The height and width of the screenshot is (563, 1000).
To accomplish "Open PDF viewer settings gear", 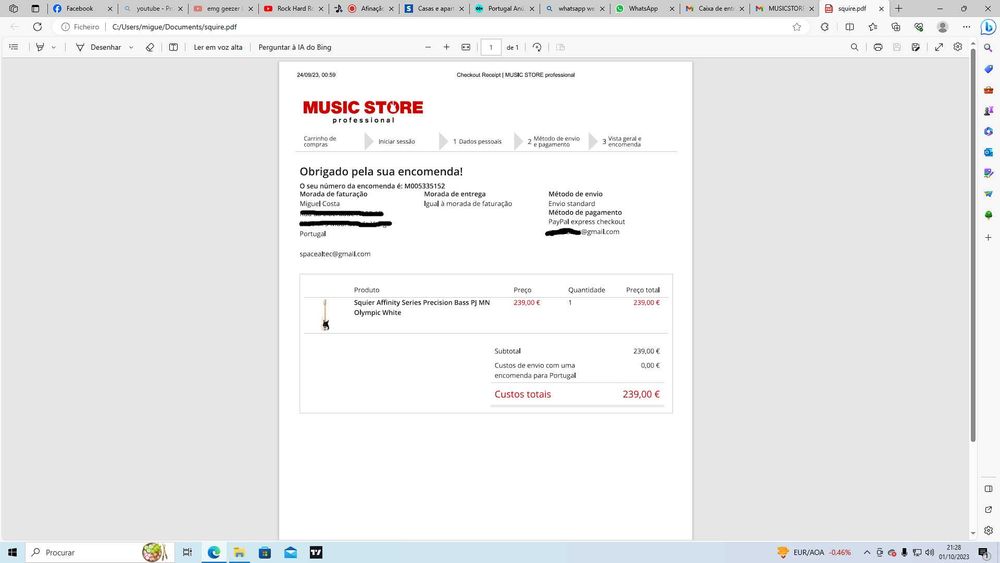I will 958,47.
